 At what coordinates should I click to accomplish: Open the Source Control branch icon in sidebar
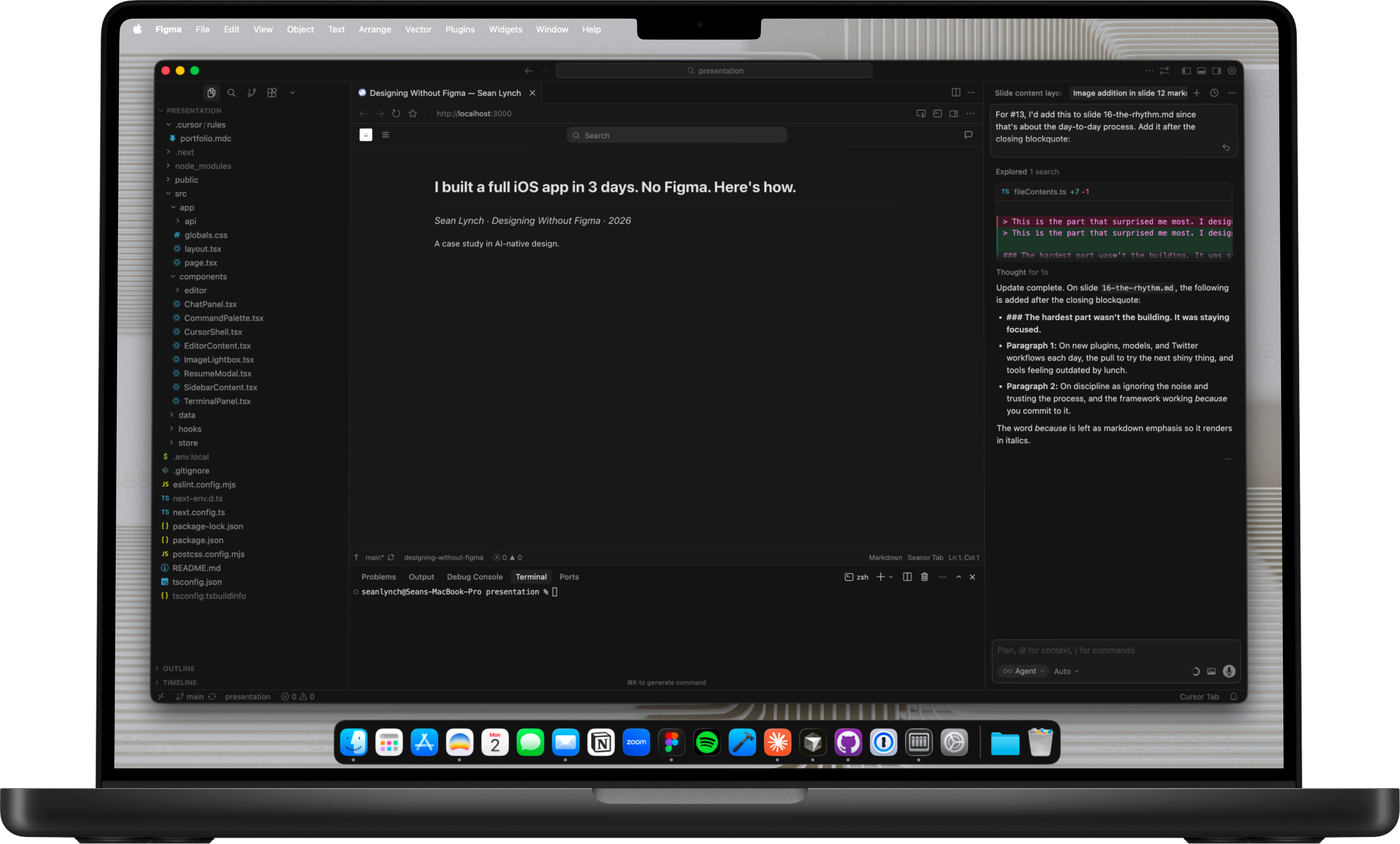pyautogui.click(x=252, y=93)
